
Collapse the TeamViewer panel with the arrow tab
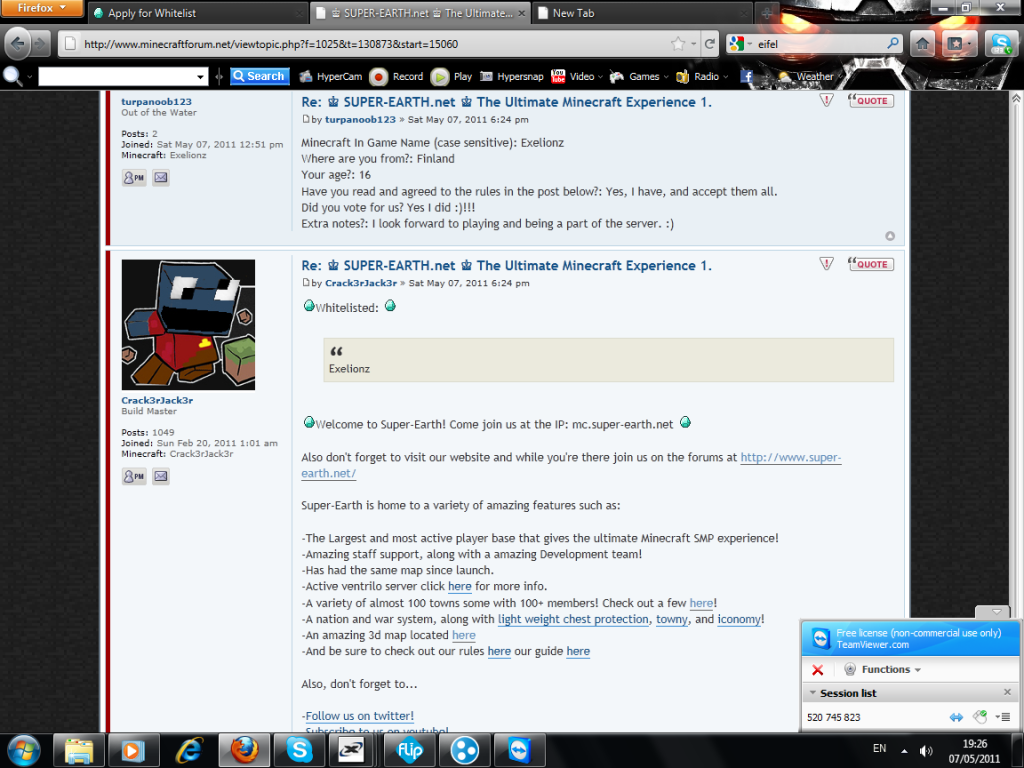click(997, 612)
